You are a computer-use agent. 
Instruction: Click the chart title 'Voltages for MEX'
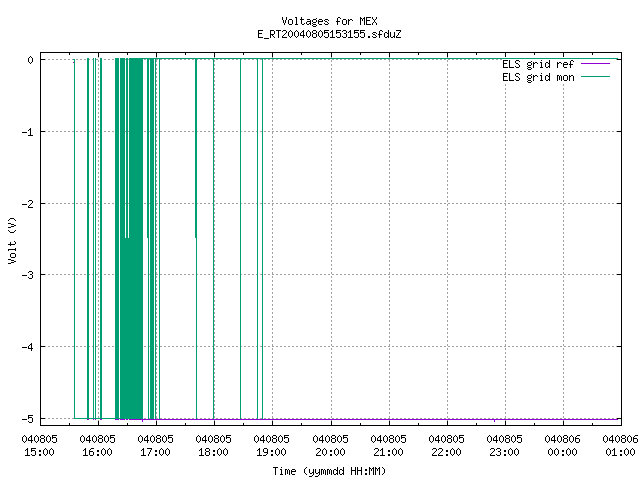tap(329, 21)
